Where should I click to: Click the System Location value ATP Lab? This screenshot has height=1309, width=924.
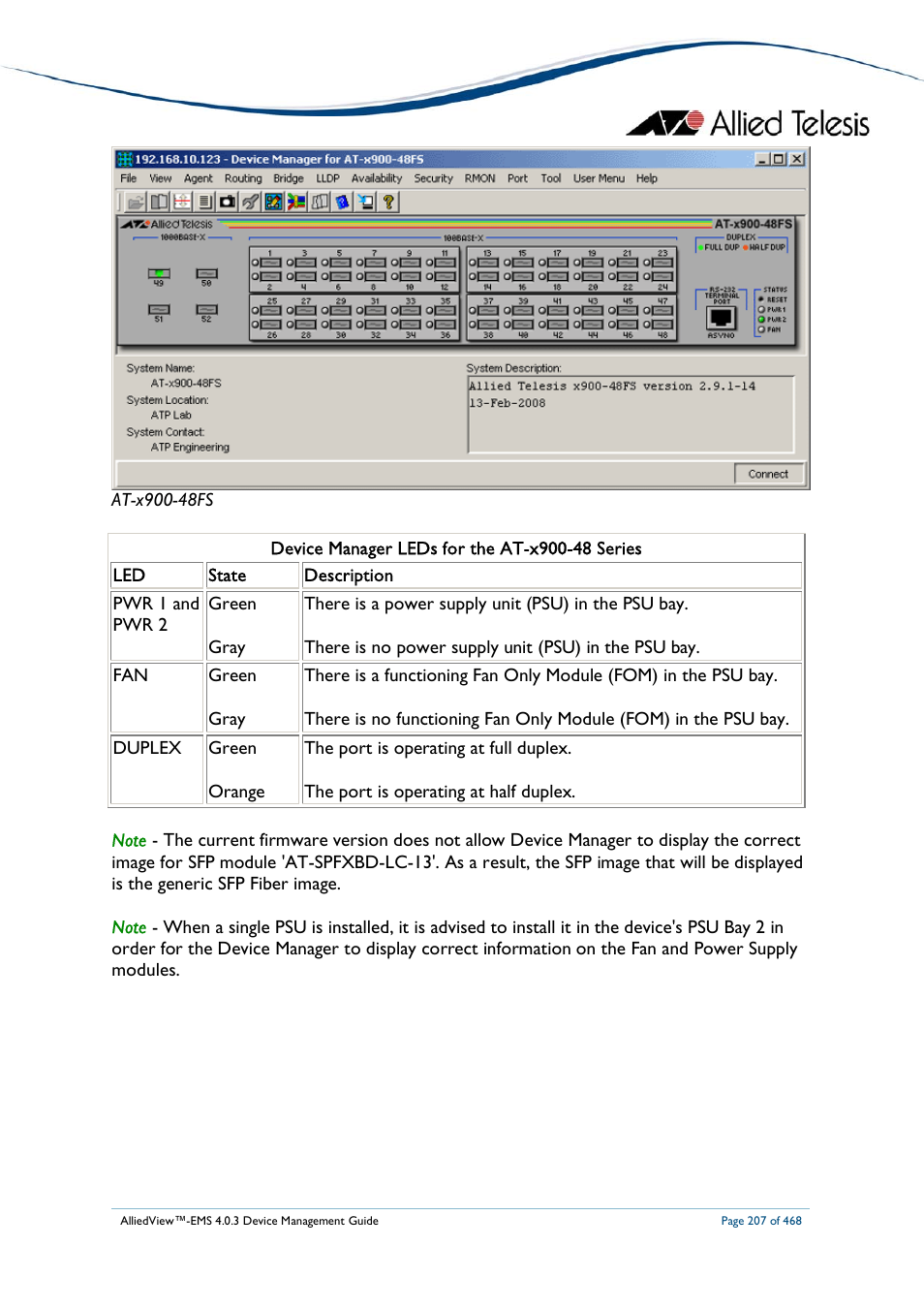pos(171,415)
